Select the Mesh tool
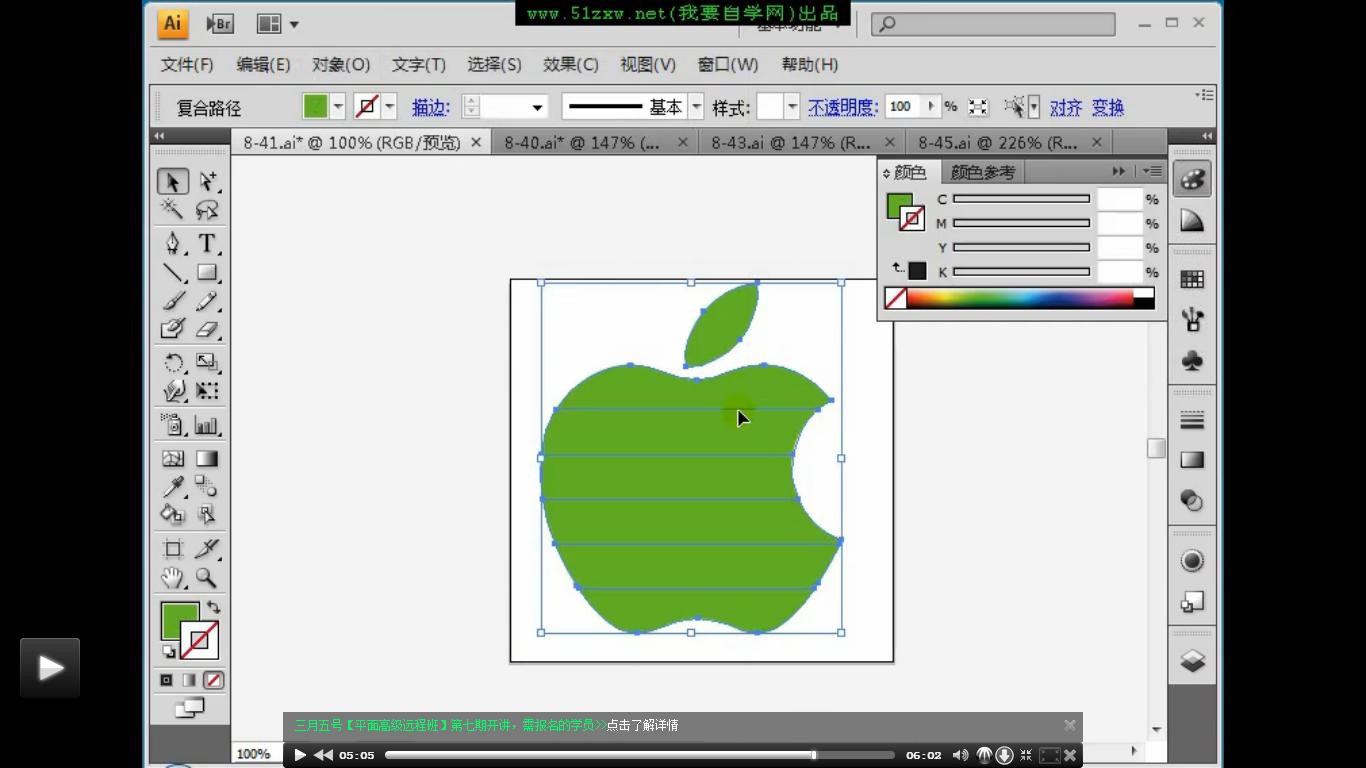The height and width of the screenshot is (768, 1366). pyautogui.click(x=173, y=459)
